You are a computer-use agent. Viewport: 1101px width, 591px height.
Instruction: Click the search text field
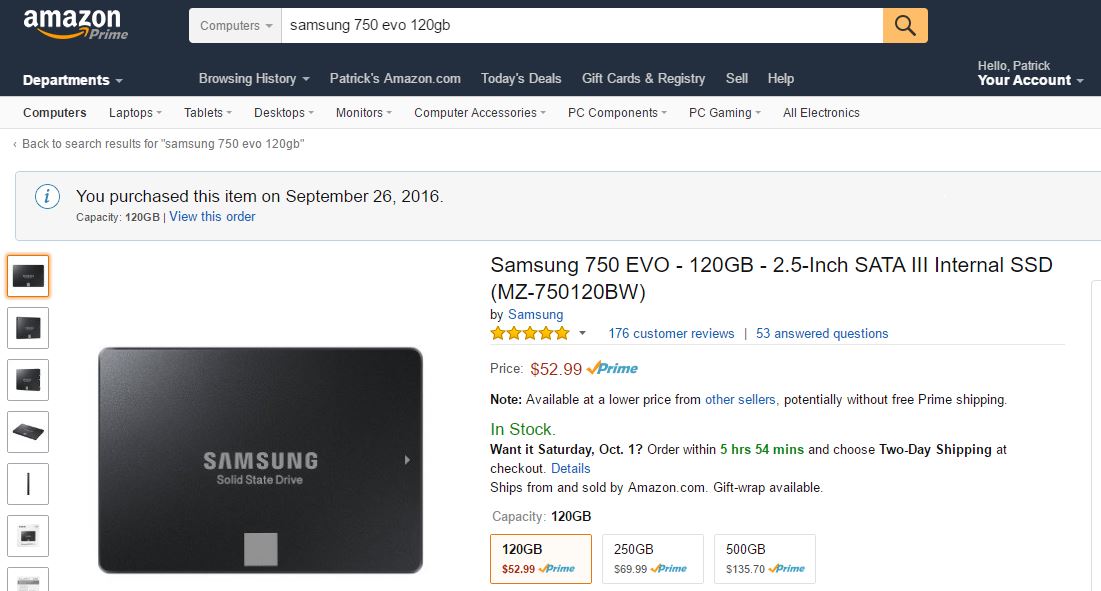580,26
